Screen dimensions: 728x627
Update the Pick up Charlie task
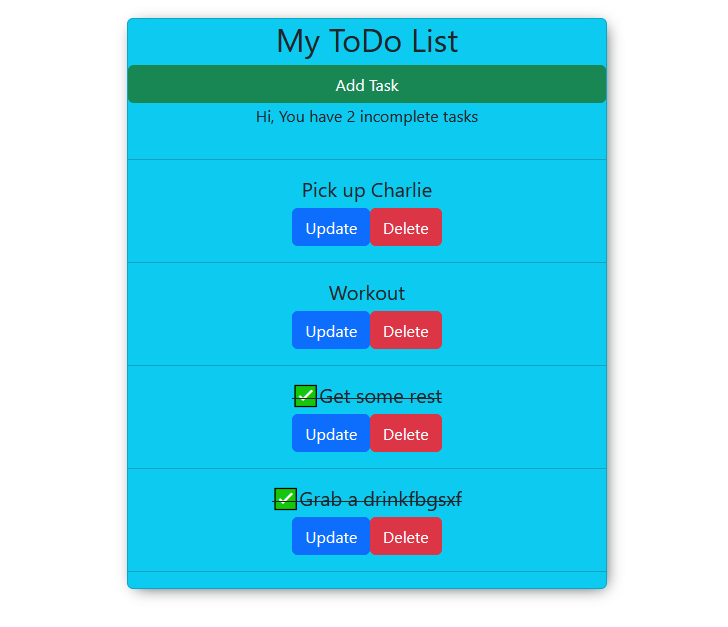pos(331,228)
